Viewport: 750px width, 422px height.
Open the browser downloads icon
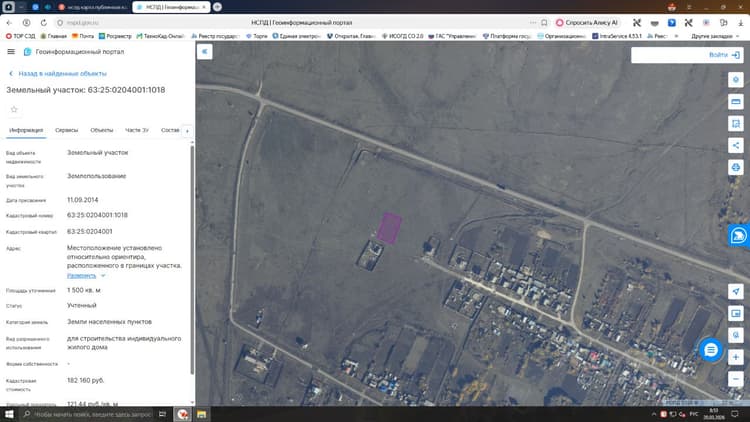click(740, 22)
